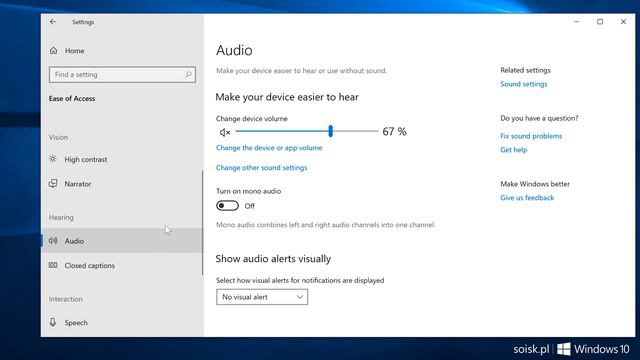Expand the visual alerts chevron arrow
Viewport: 640px width, 360px height.
point(300,297)
